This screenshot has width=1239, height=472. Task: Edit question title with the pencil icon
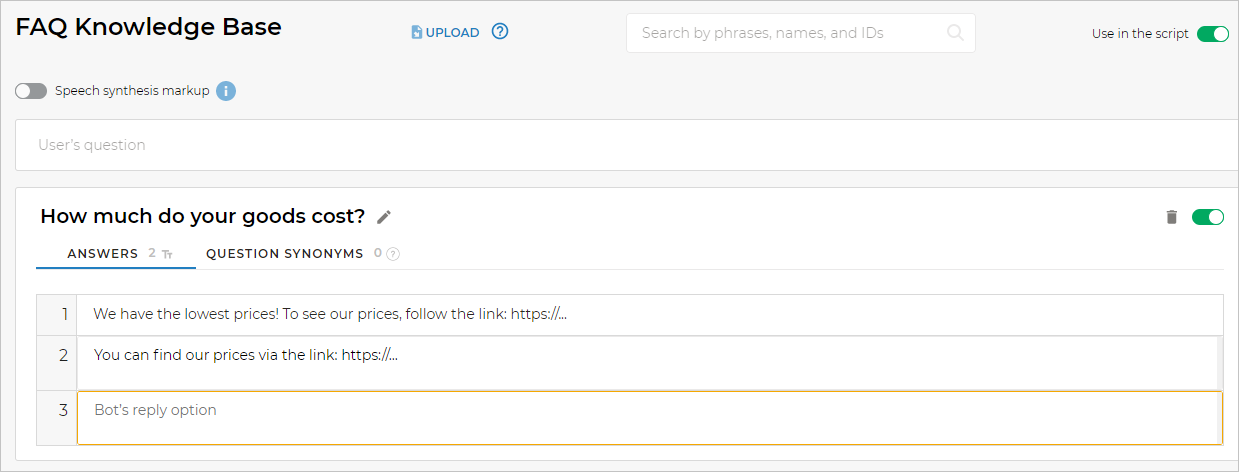[x=384, y=217]
